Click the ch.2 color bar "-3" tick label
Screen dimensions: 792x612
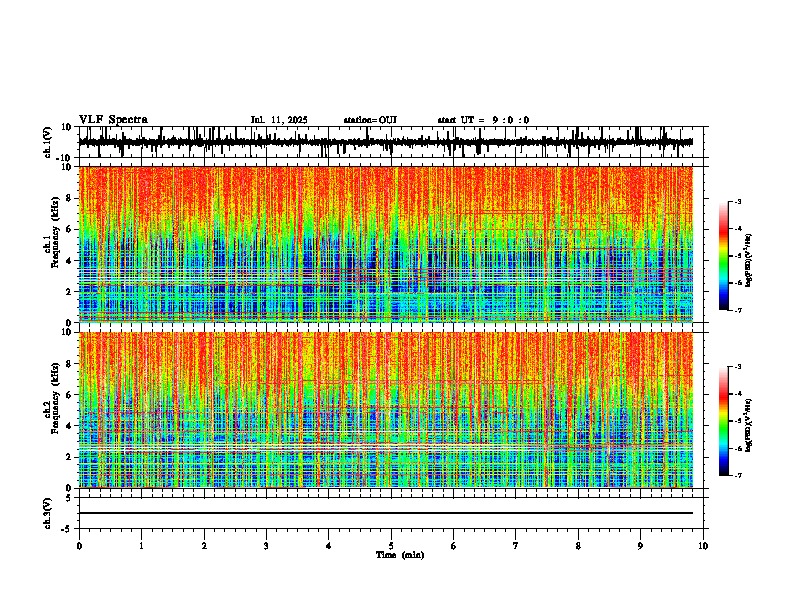738,367
